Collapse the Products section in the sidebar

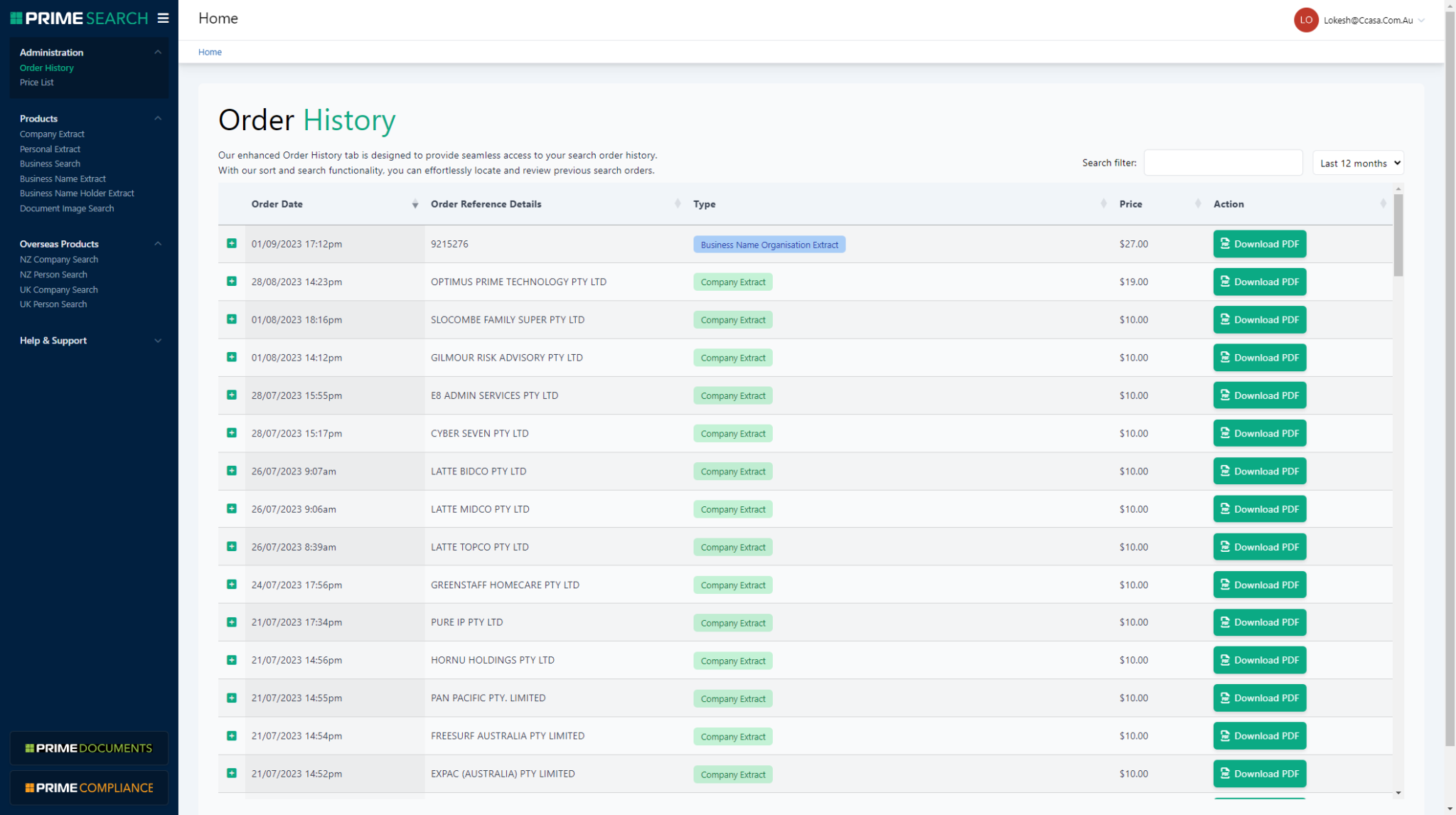click(158, 118)
